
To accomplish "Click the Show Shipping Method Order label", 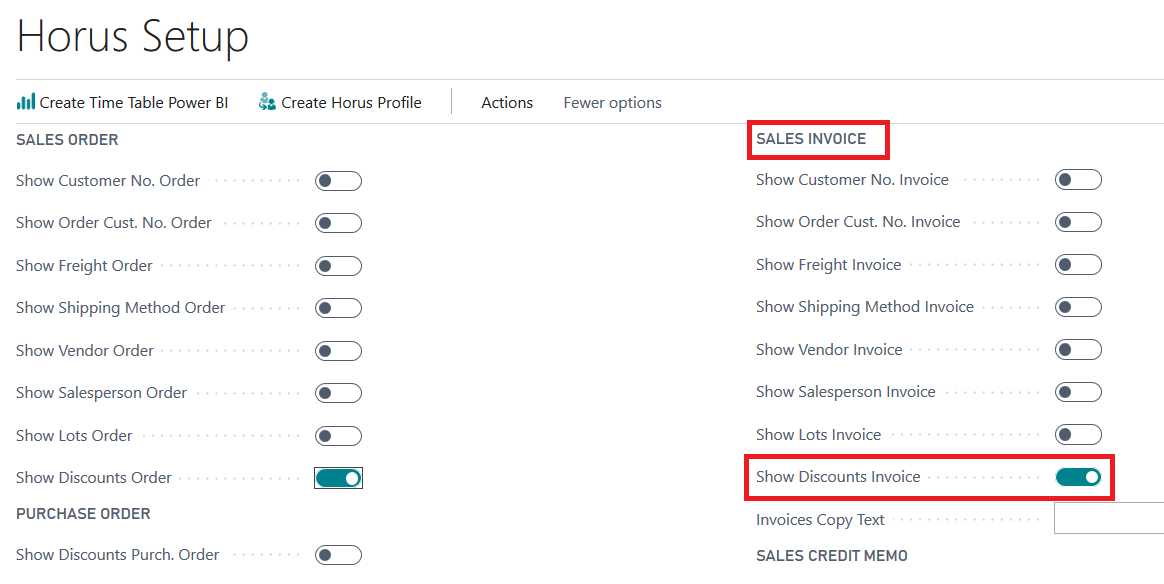I will [120, 308].
